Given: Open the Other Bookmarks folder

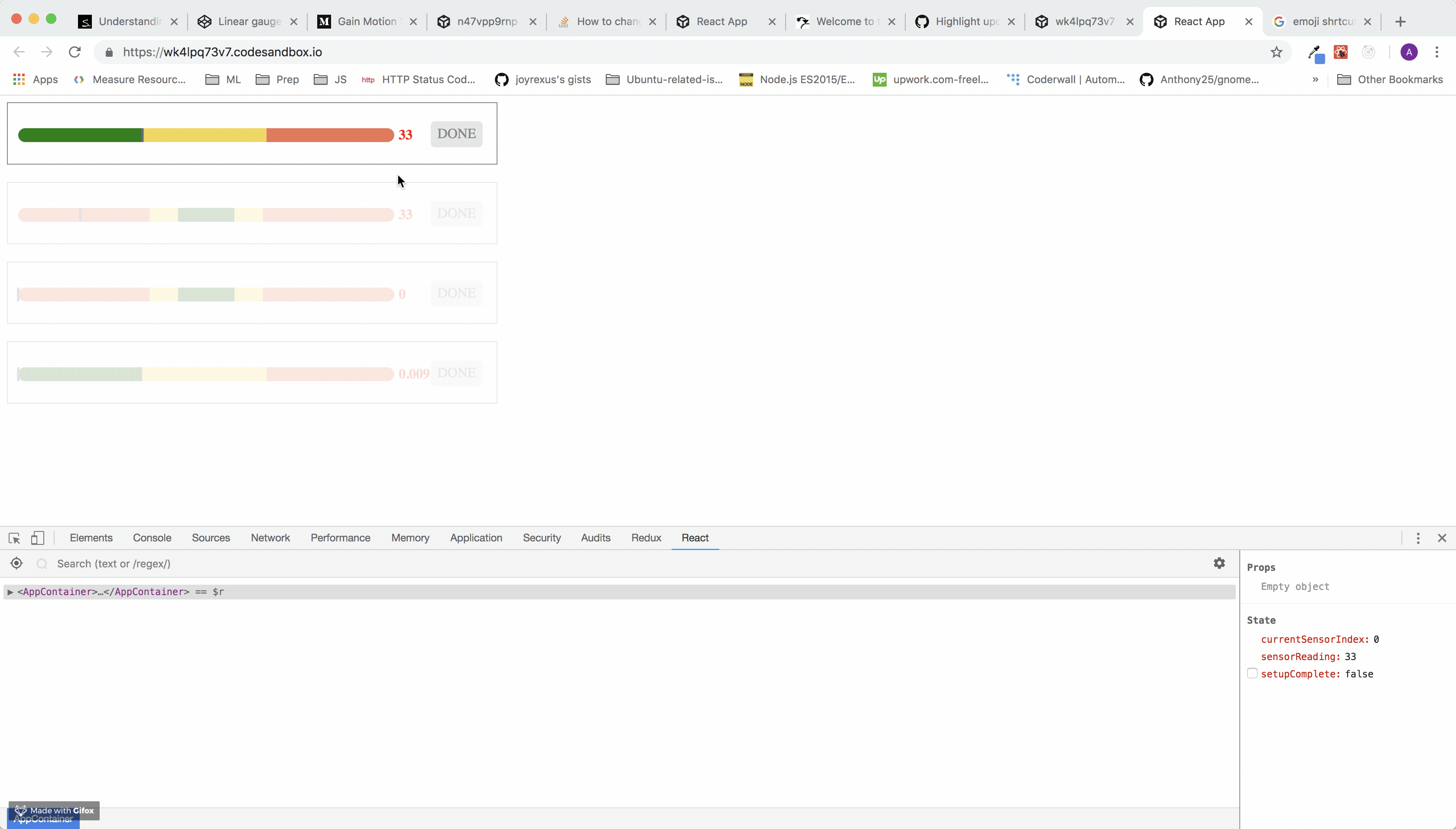Looking at the screenshot, I should tap(1389, 80).
